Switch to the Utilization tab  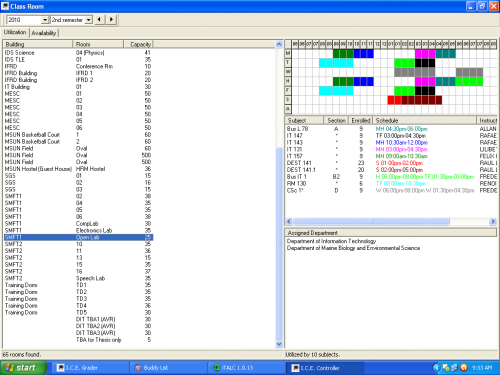point(15,32)
